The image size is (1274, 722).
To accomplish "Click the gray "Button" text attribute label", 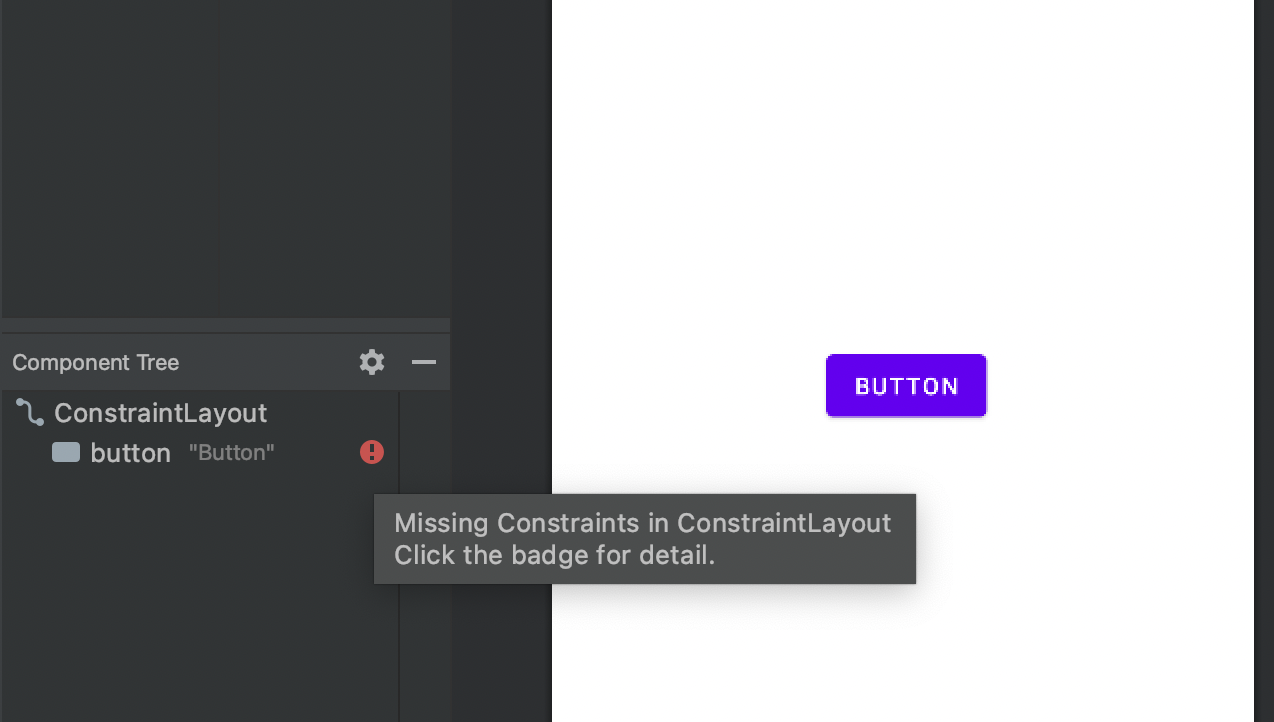I will tap(231, 453).
